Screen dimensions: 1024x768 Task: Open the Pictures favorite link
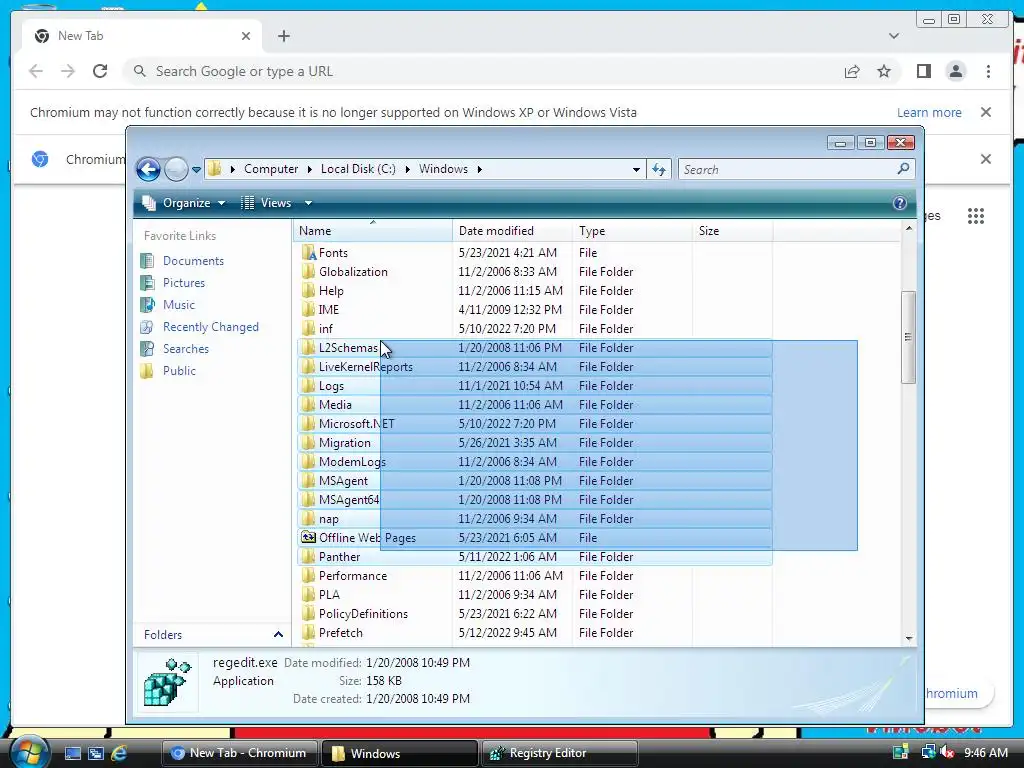tap(184, 283)
